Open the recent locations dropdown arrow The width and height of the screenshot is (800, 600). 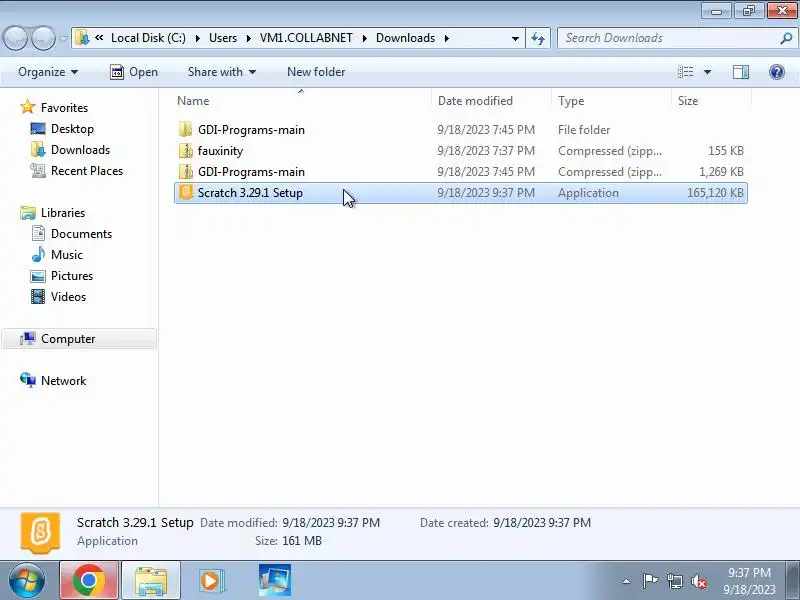click(x=63, y=38)
